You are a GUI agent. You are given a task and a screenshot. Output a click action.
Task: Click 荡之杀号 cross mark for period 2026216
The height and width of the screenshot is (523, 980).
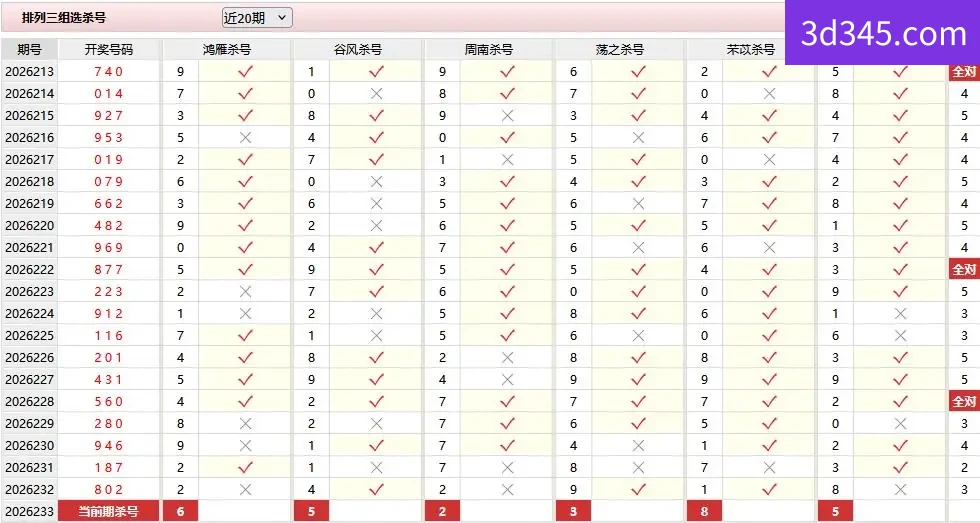[638, 137]
